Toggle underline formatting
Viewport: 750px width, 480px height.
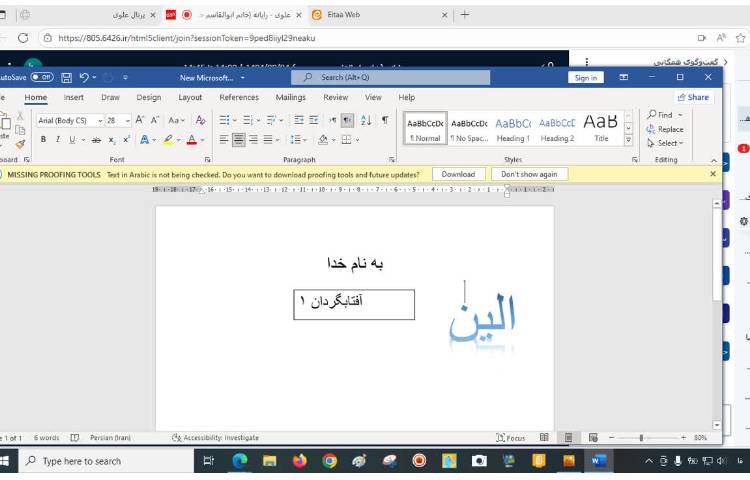click(x=72, y=140)
